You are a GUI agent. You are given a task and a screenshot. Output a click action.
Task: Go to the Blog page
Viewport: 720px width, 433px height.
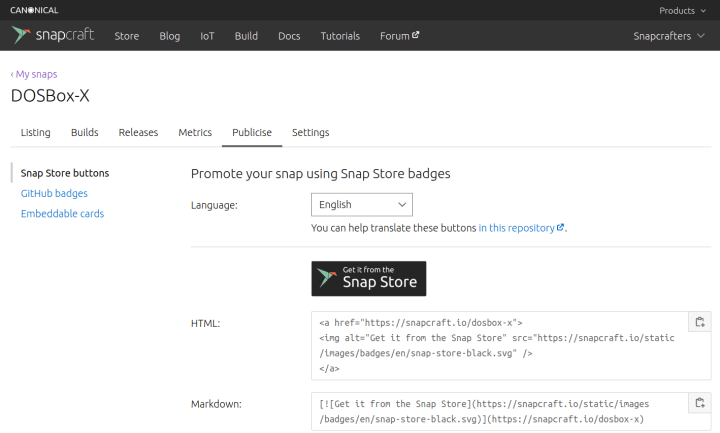(x=169, y=36)
